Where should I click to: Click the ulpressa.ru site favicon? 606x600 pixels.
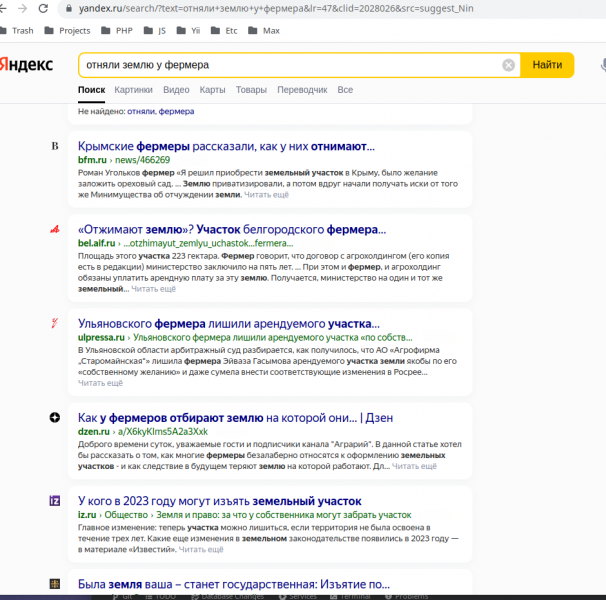(x=55, y=323)
